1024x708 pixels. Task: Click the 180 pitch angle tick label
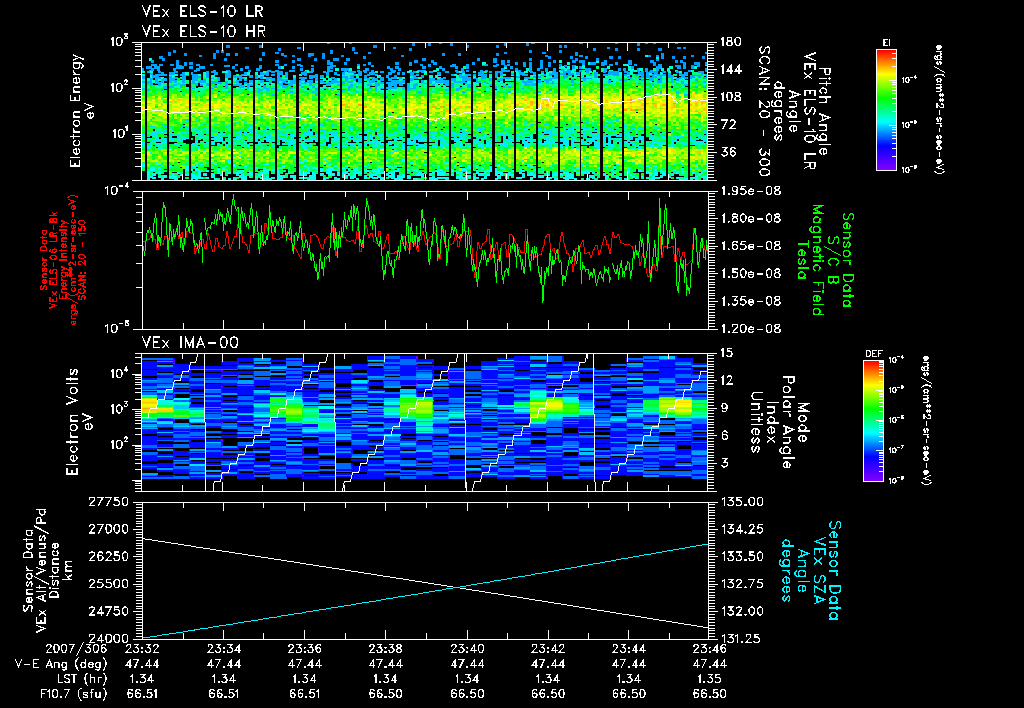pos(731,42)
